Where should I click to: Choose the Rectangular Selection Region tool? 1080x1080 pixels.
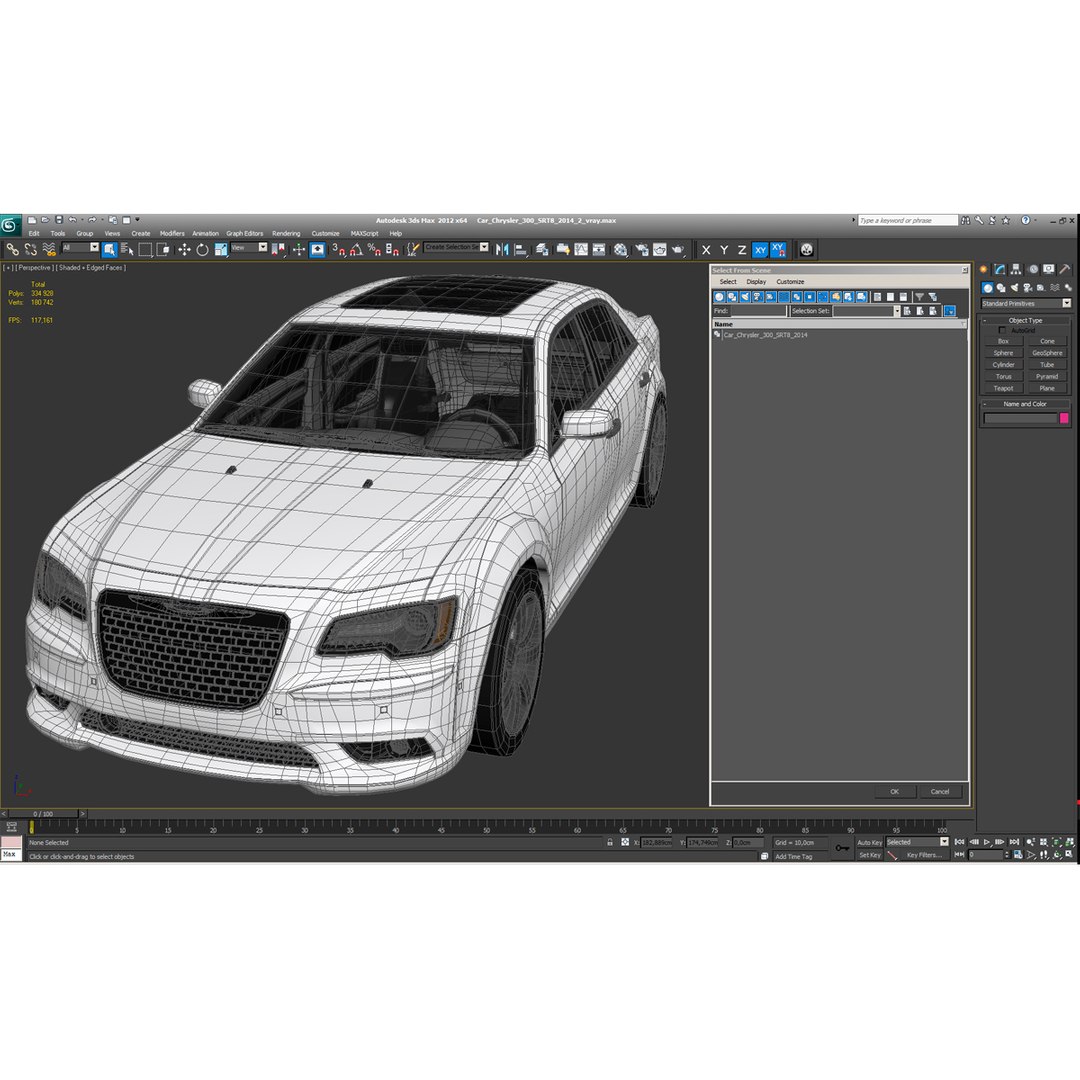click(145, 249)
